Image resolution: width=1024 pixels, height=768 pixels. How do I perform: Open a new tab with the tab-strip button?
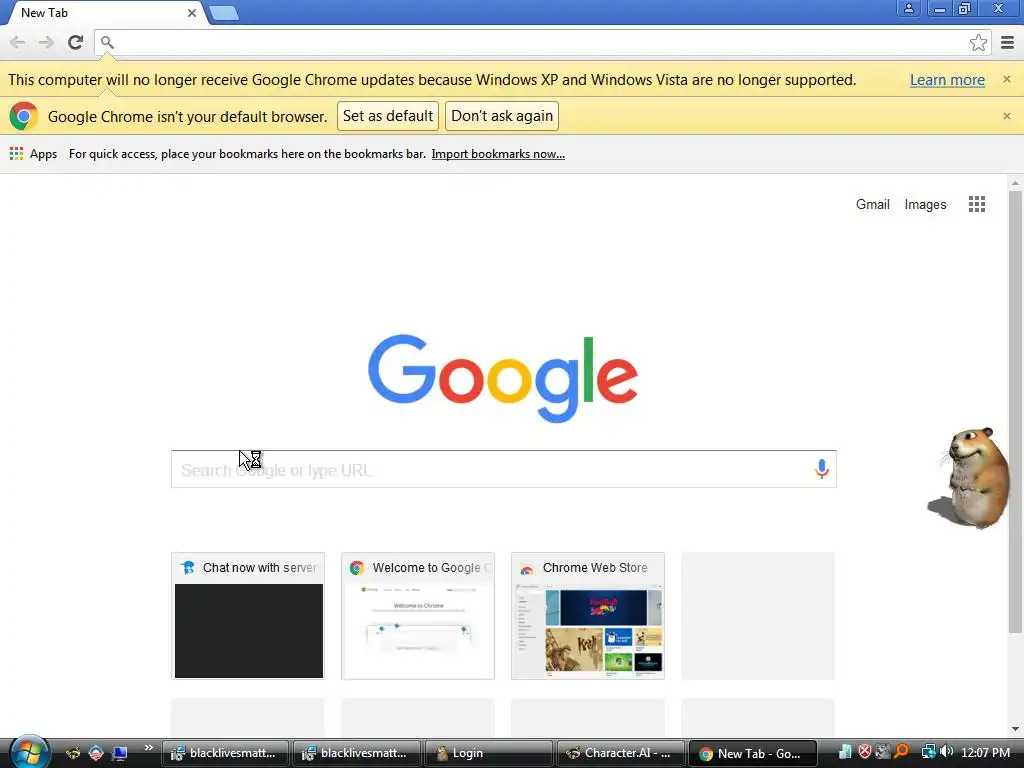click(x=224, y=13)
